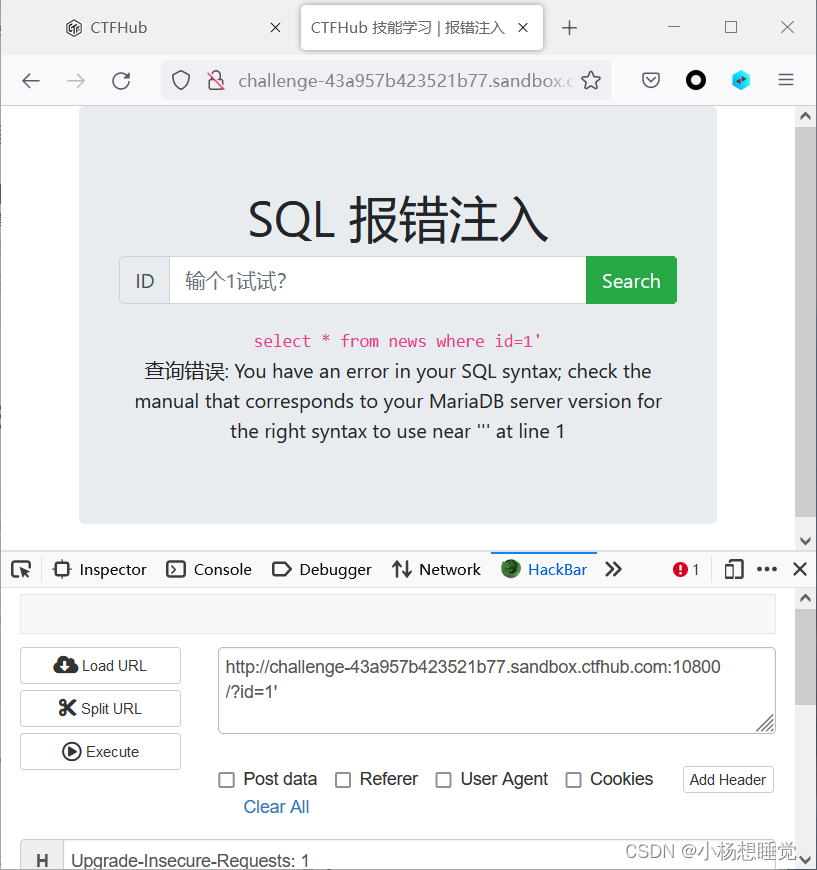
Task: Click the Execute button
Action: 100,752
